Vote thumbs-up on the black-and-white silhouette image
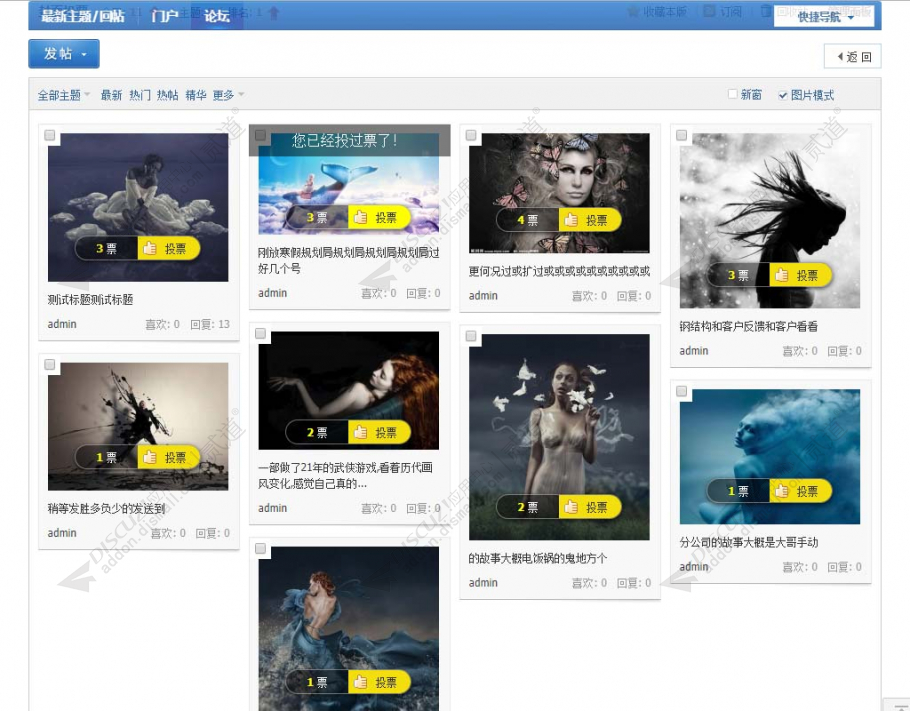This screenshot has width=910, height=711. click(801, 275)
